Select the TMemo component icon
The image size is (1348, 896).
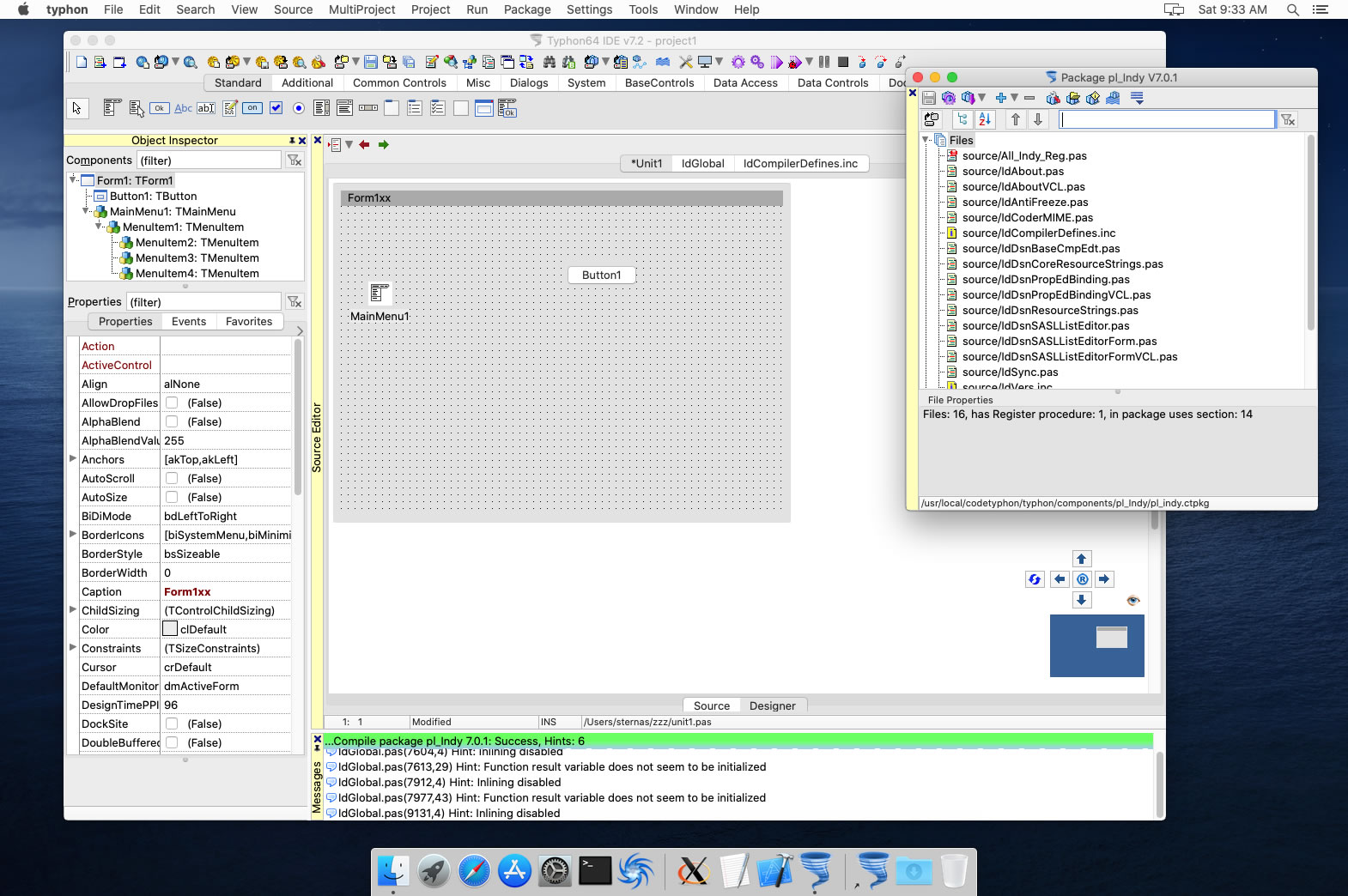click(230, 108)
